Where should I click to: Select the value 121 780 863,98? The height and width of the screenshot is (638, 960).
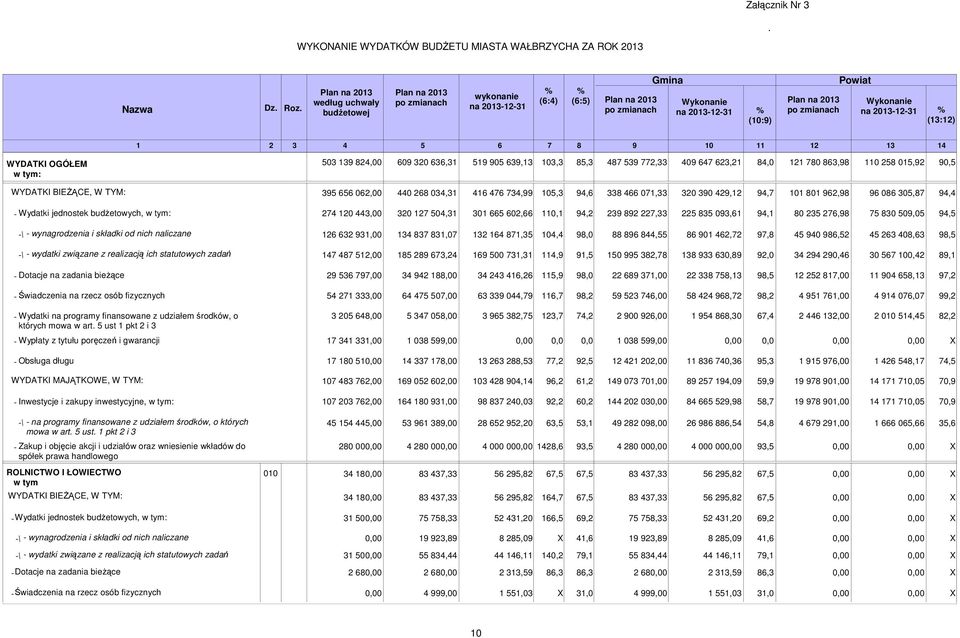click(x=819, y=163)
